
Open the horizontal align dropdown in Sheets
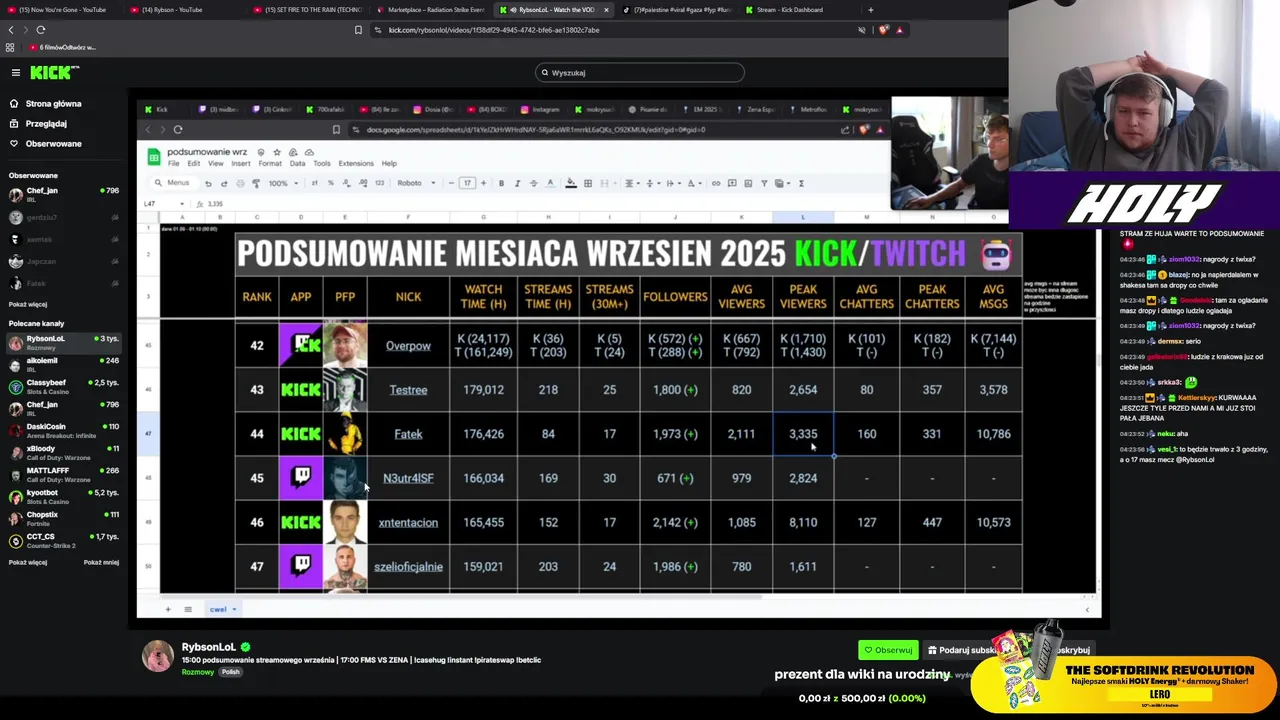click(631, 183)
